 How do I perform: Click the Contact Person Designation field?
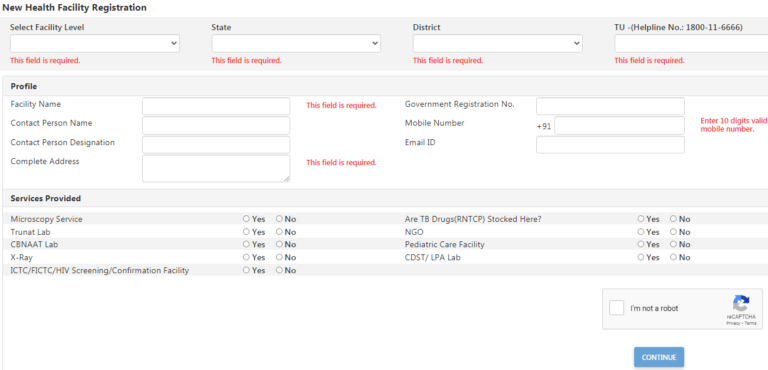tap(216, 145)
